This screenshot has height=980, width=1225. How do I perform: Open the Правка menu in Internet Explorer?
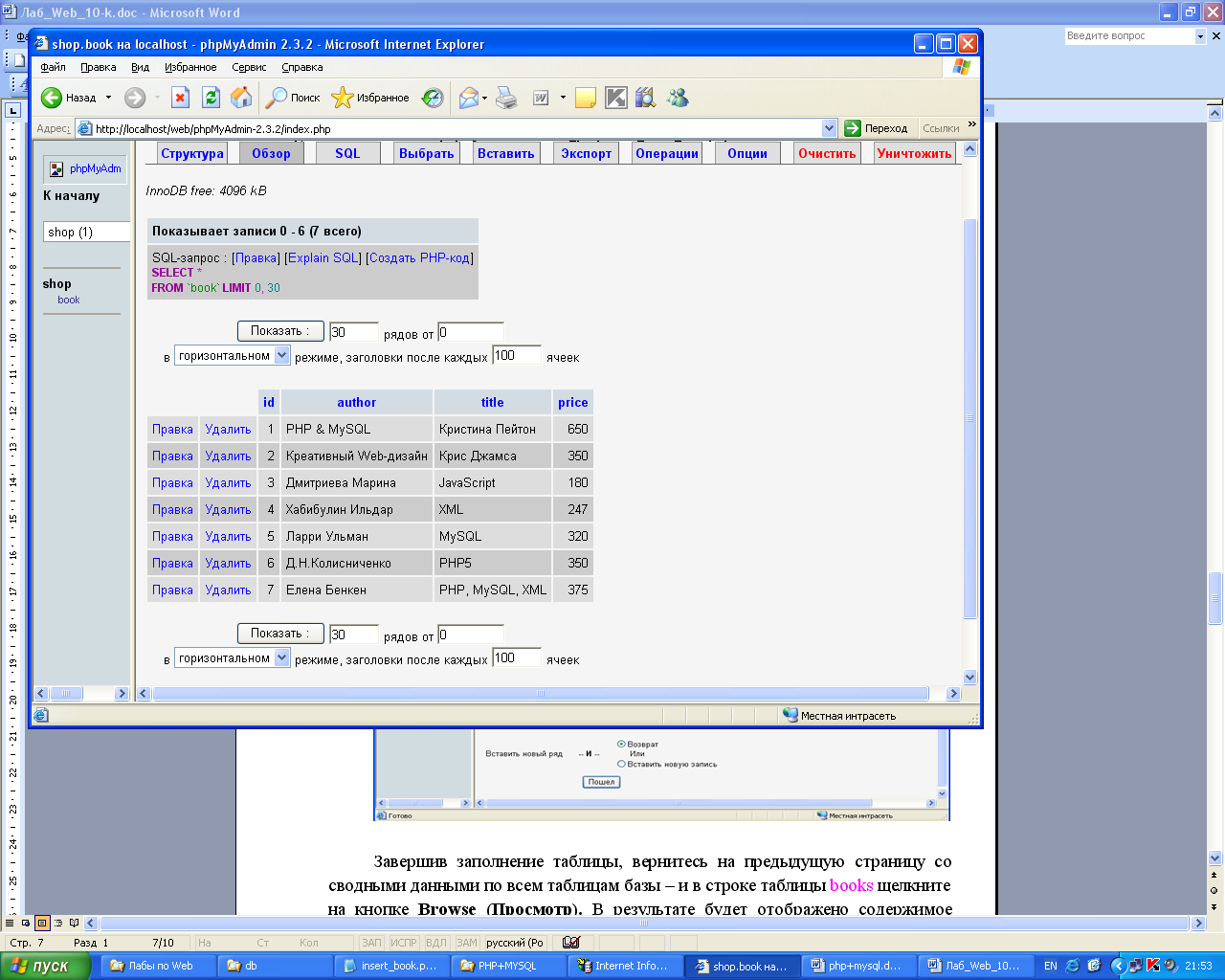click(x=99, y=67)
